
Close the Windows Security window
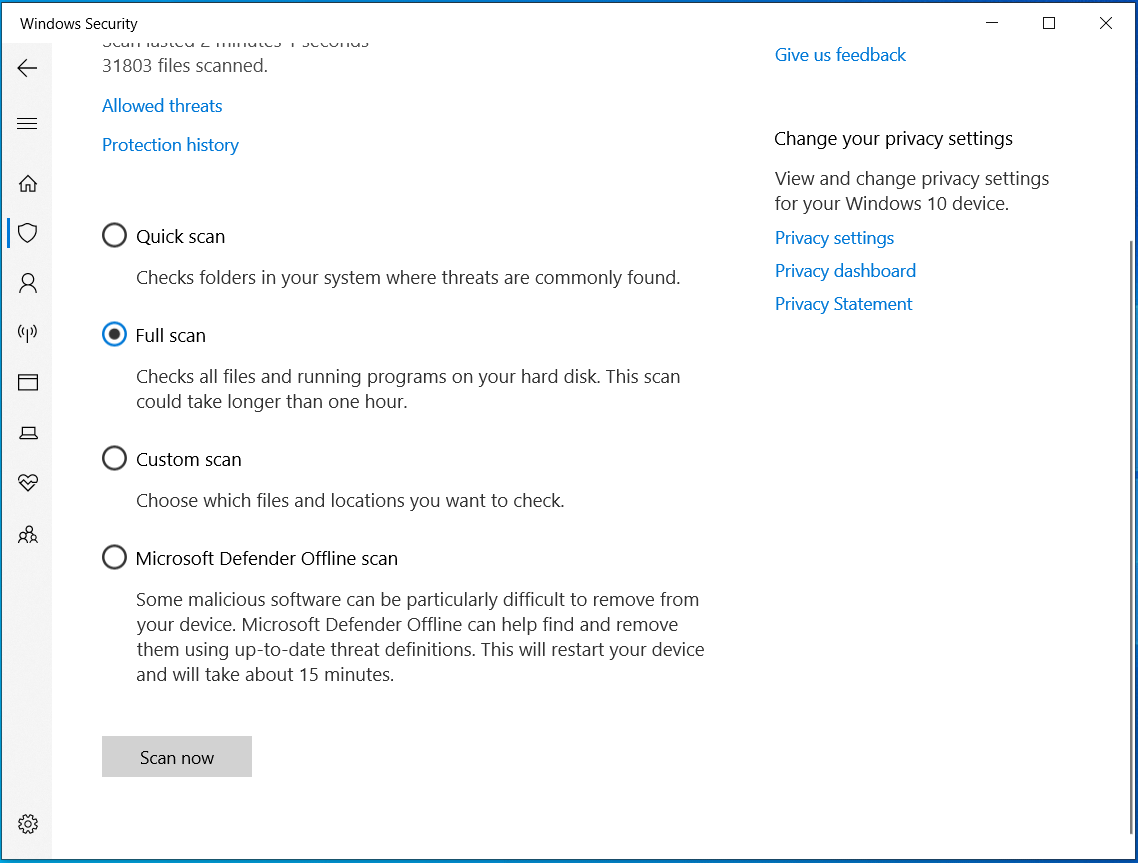[1105, 23]
